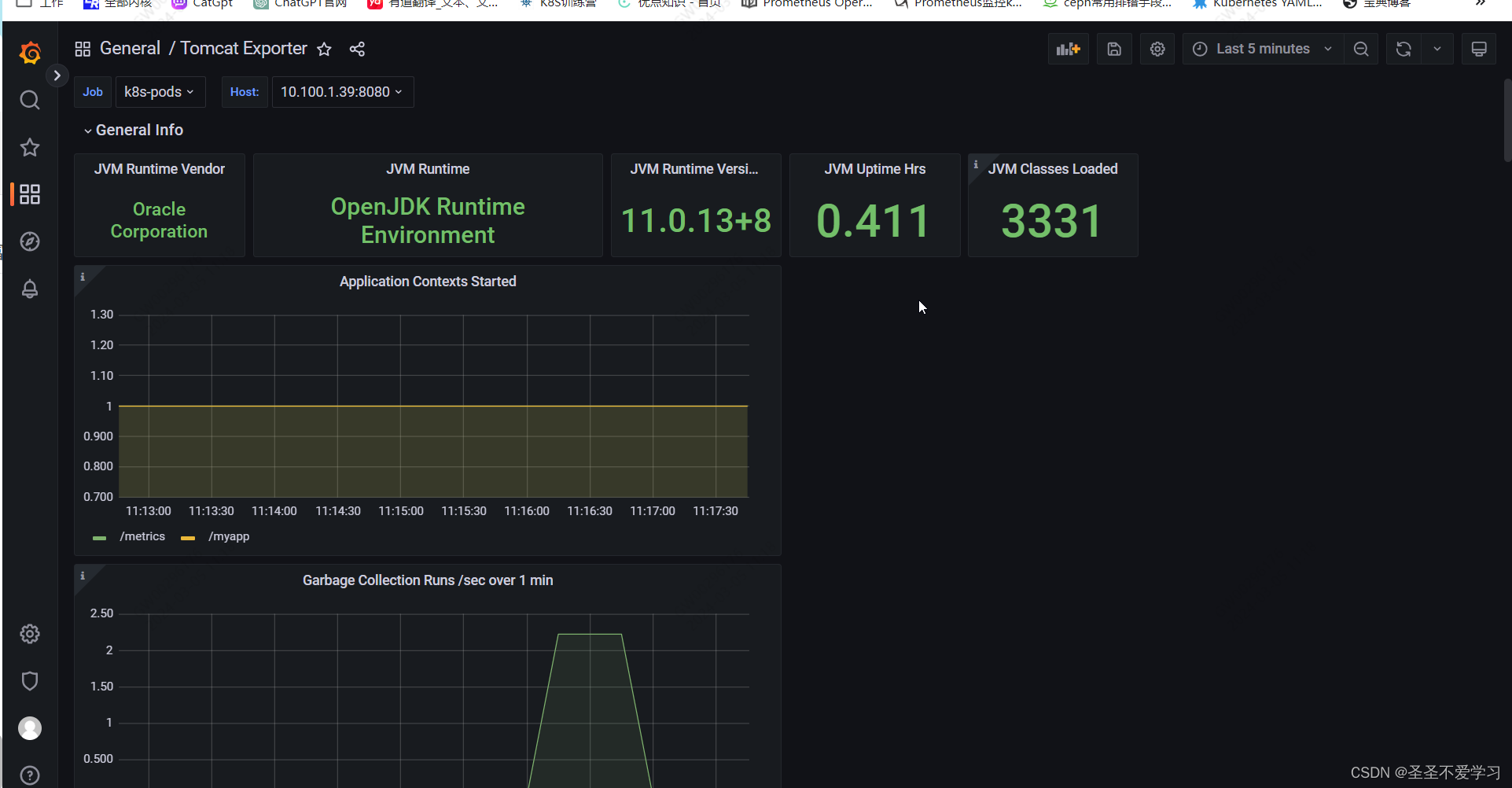This screenshot has height=788, width=1512.
Task: Click the Host: variable label
Action: coord(245,92)
